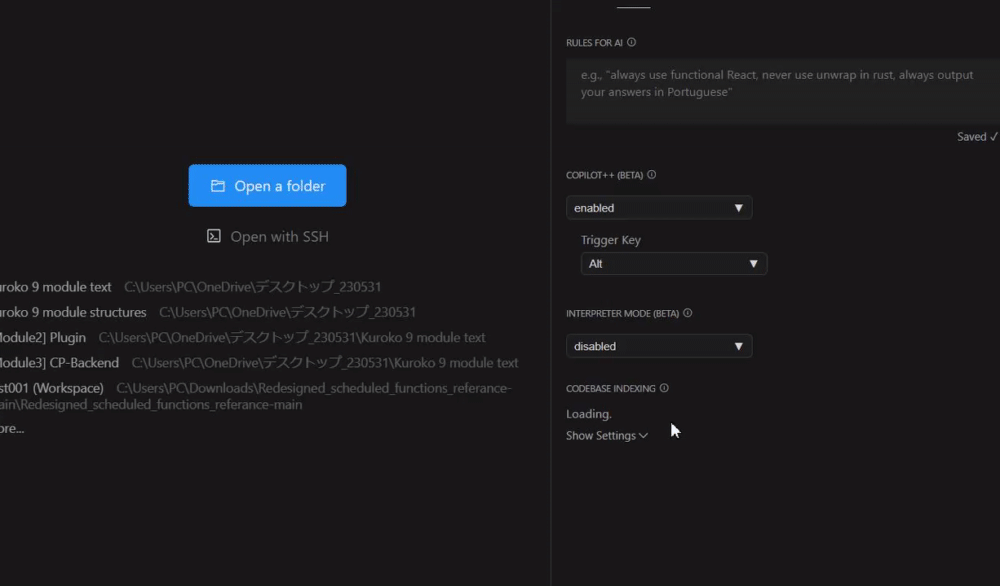Expand Show Settings under Codebase Indexing

pyautogui.click(x=607, y=436)
